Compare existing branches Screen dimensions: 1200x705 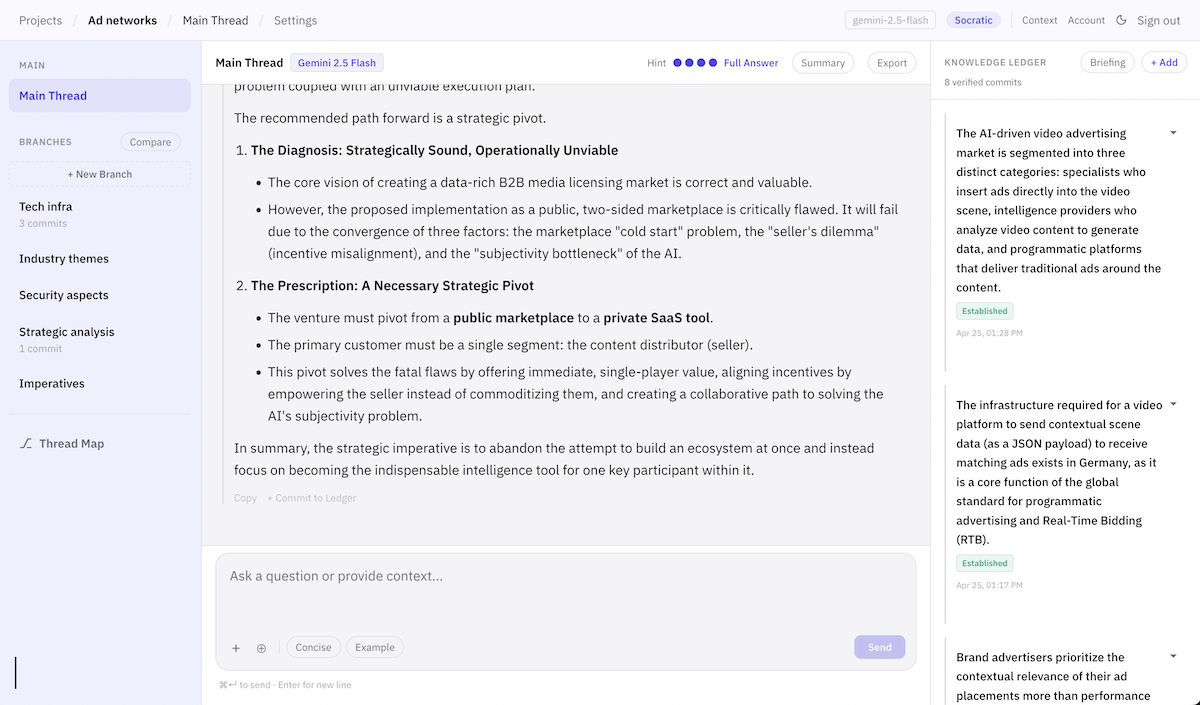(149, 141)
